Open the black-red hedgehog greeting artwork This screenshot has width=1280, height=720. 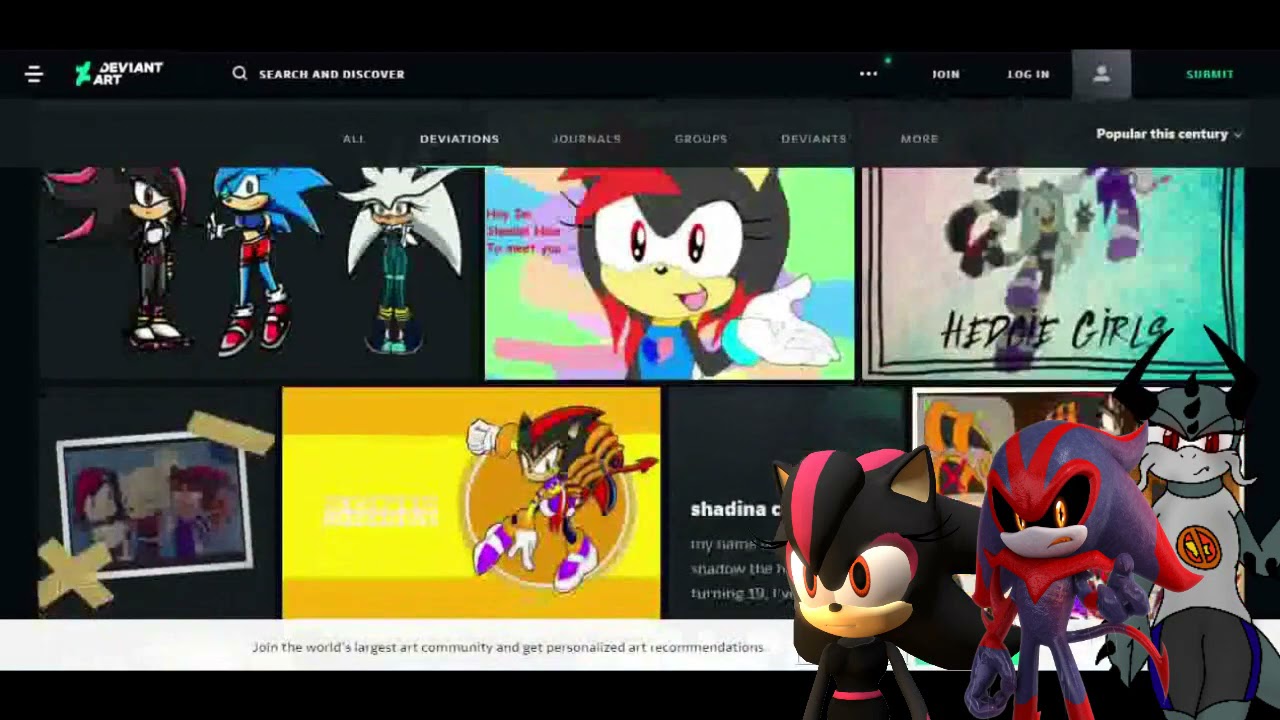click(669, 274)
